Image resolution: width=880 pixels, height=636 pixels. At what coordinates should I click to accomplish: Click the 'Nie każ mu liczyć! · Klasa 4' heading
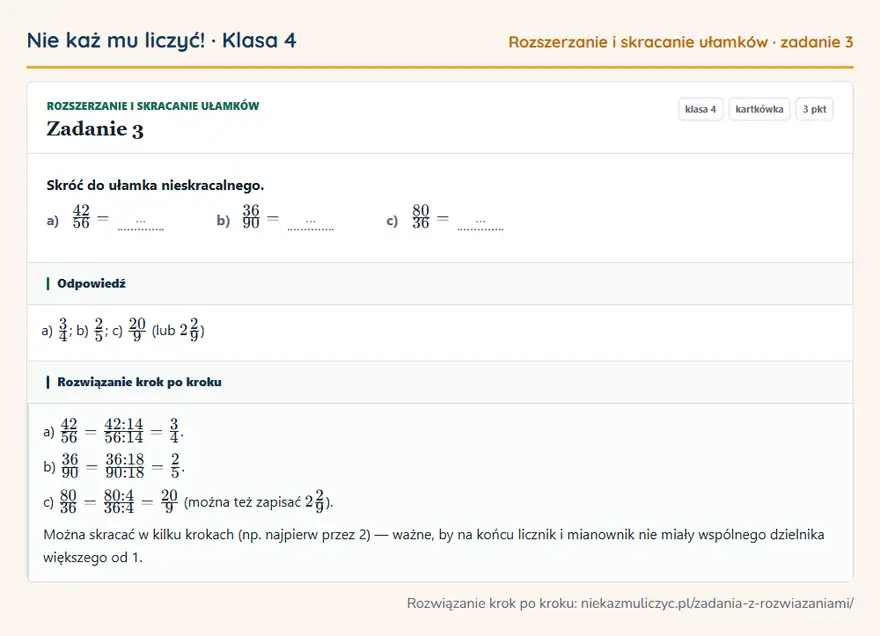161,41
